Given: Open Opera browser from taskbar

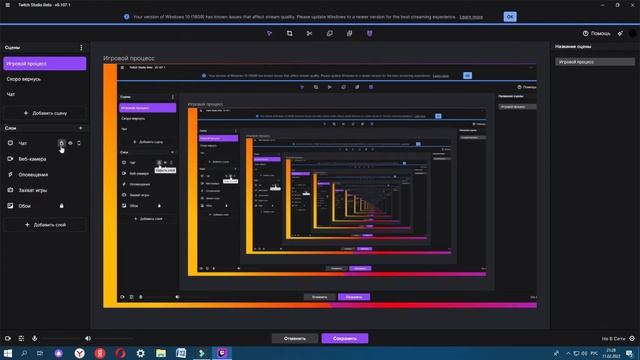Looking at the screenshot, I should (120, 353).
